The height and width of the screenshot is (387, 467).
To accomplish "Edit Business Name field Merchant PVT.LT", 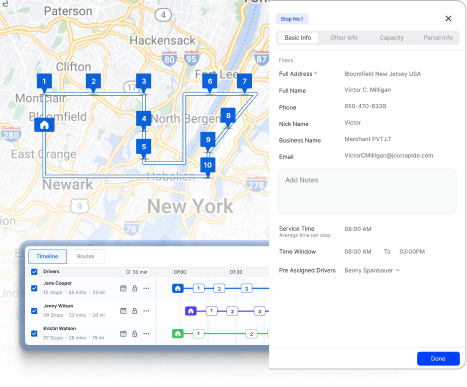I will [368, 139].
